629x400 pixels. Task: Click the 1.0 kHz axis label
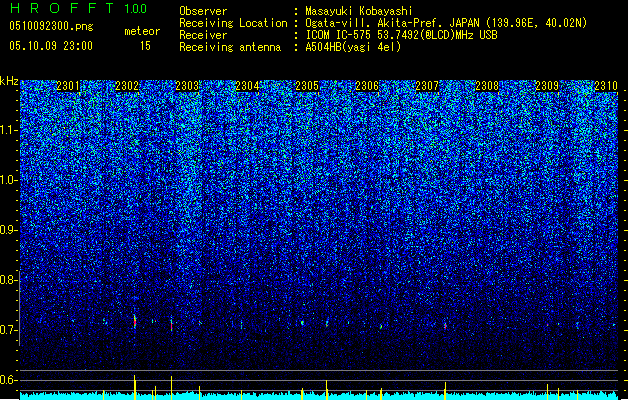[9, 180]
